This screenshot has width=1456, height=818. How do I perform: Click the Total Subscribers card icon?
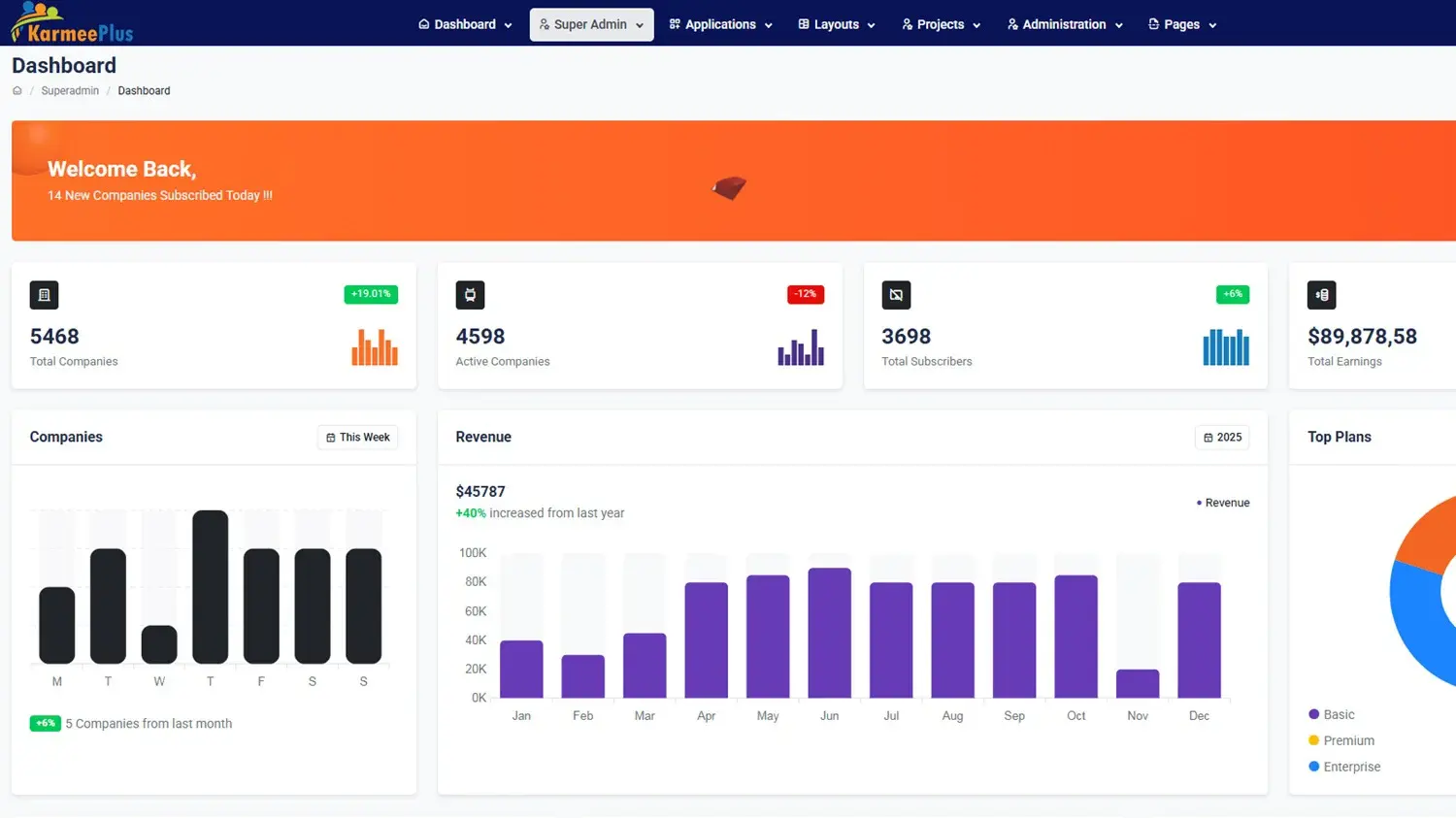pyautogui.click(x=896, y=295)
